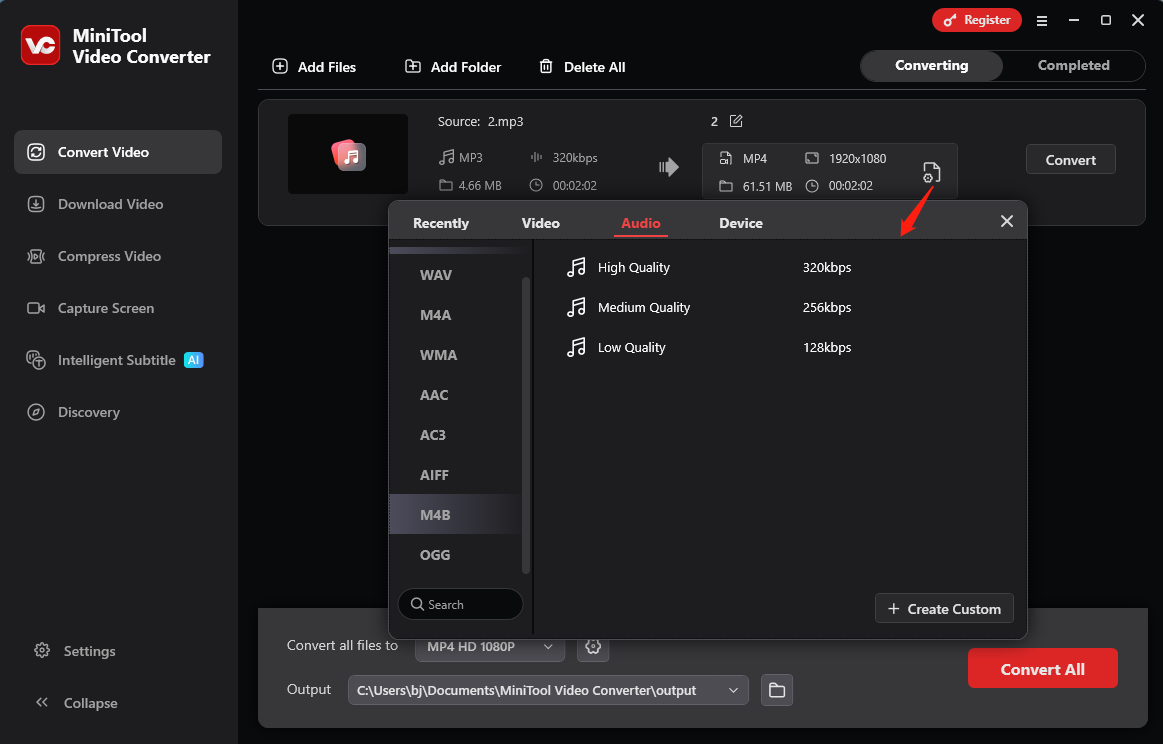Viewport: 1163px width, 744px height.
Task: Expand the output path dropdown
Action: 733,690
